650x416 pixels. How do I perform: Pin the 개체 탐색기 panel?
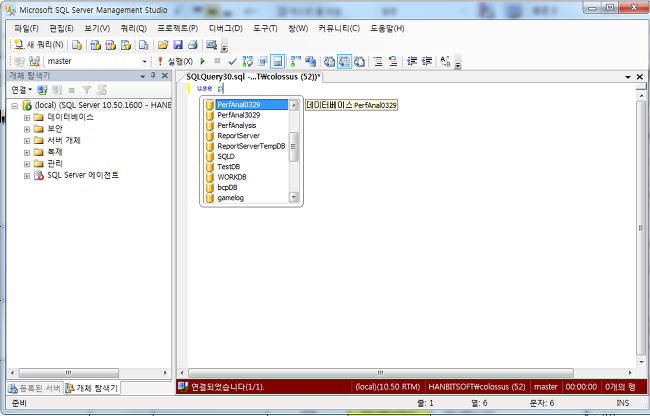(x=153, y=75)
